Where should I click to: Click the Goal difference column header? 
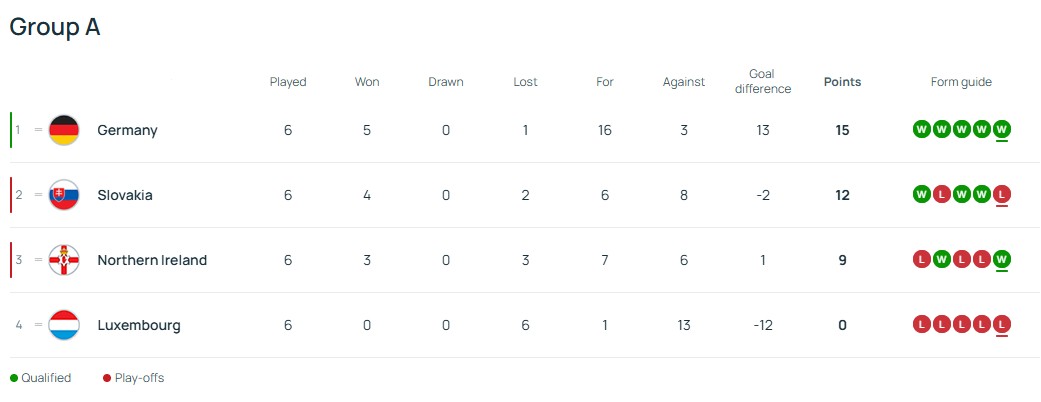click(763, 82)
